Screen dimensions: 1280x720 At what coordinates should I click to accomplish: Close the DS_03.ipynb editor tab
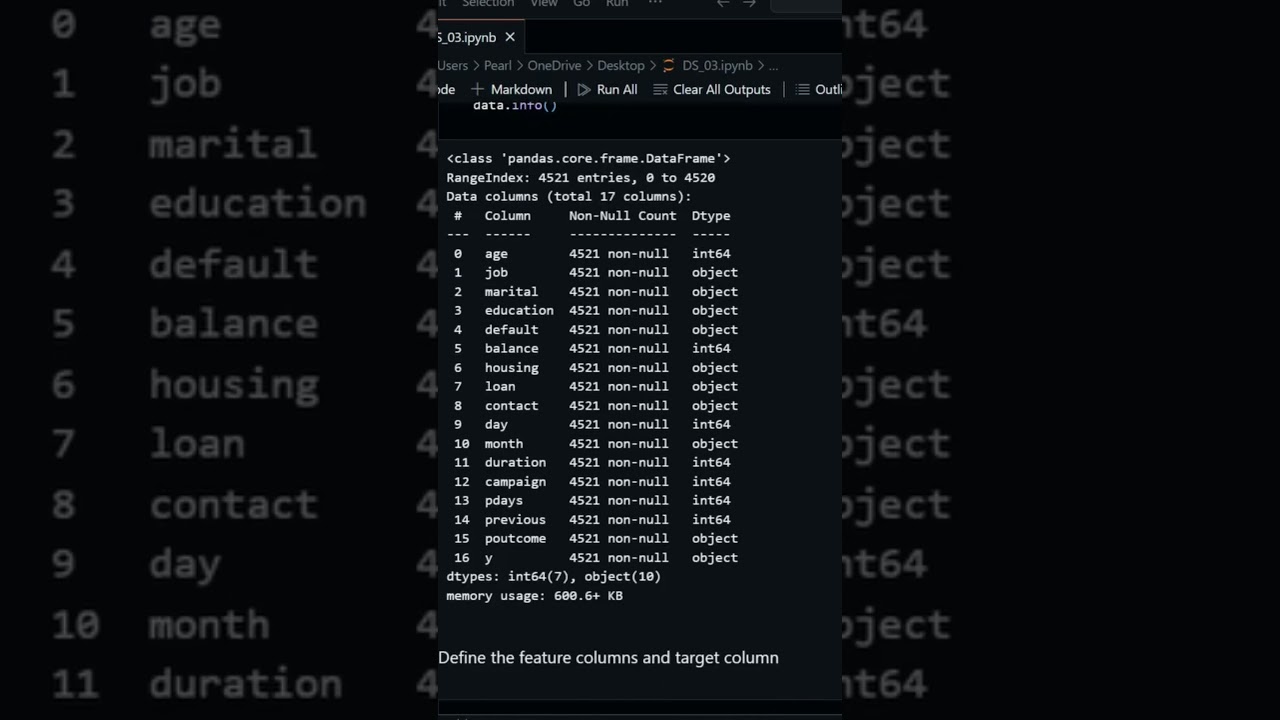pos(510,37)
